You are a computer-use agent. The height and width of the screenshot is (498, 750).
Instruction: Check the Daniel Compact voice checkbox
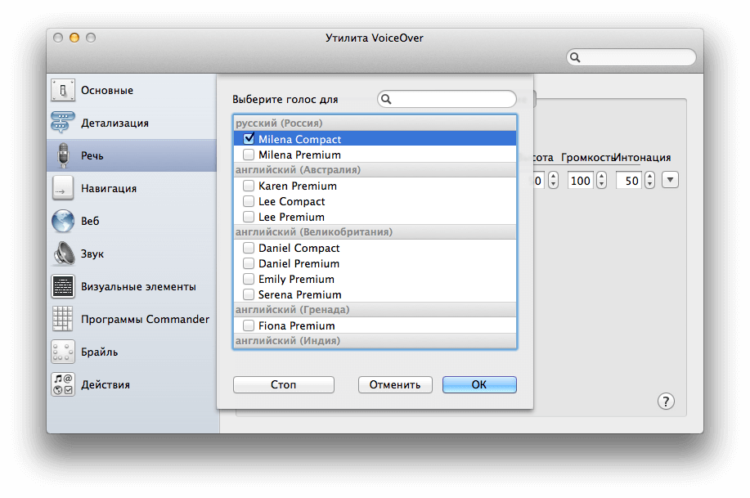248,247
